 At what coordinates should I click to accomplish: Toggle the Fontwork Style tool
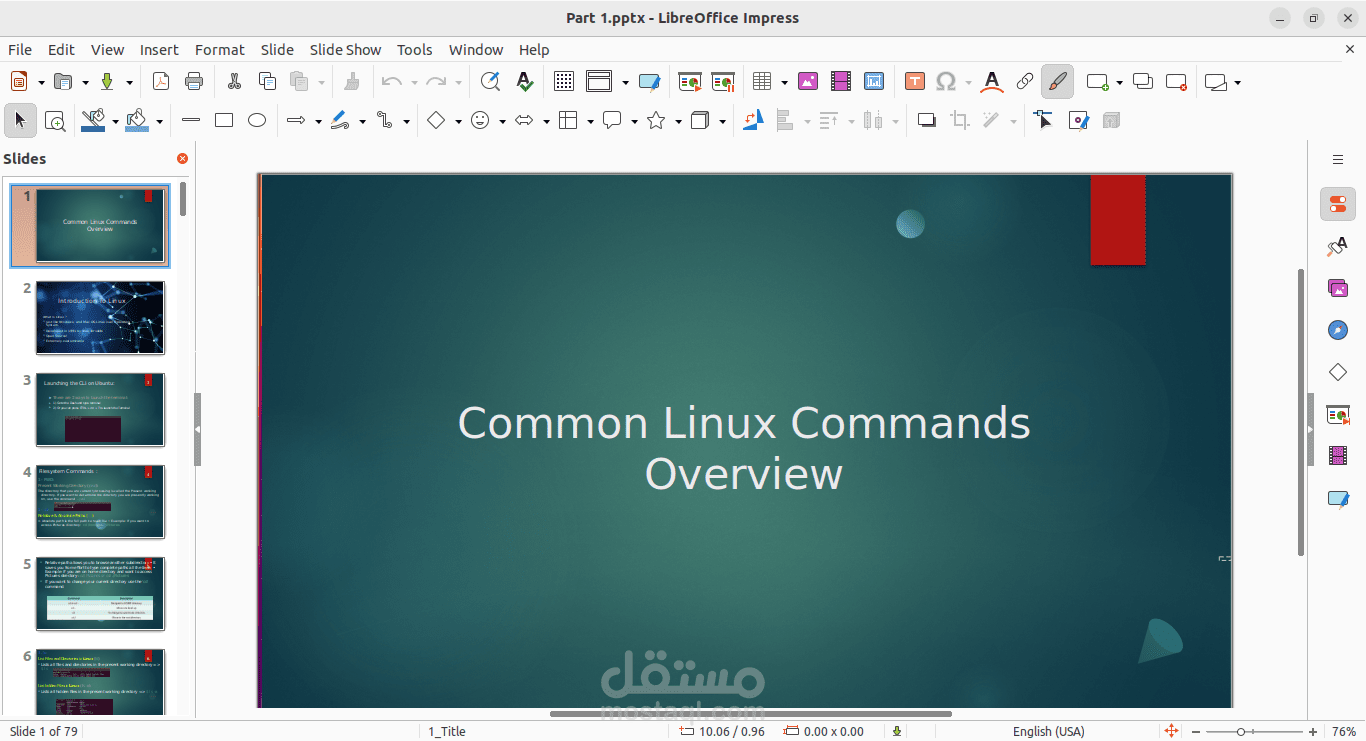991,81
